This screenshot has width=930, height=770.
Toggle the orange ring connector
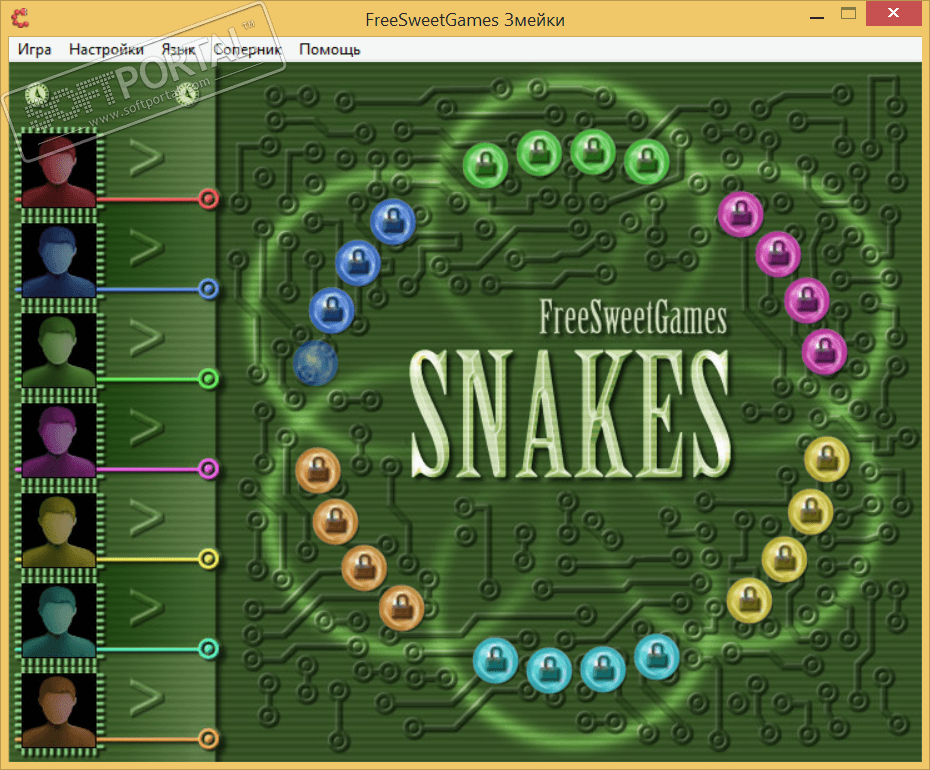pos(208,739)
